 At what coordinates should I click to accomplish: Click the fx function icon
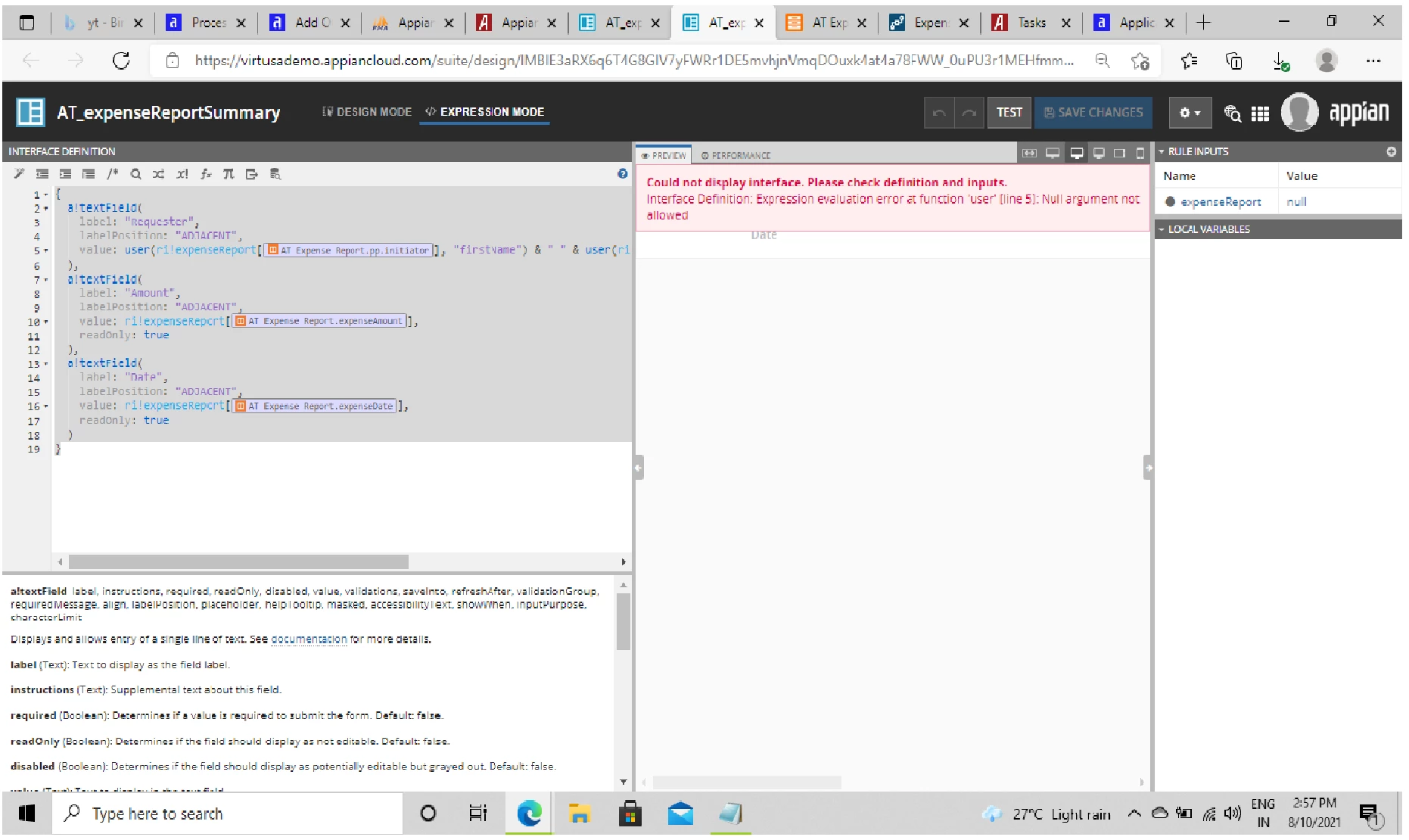coord(206,174)
